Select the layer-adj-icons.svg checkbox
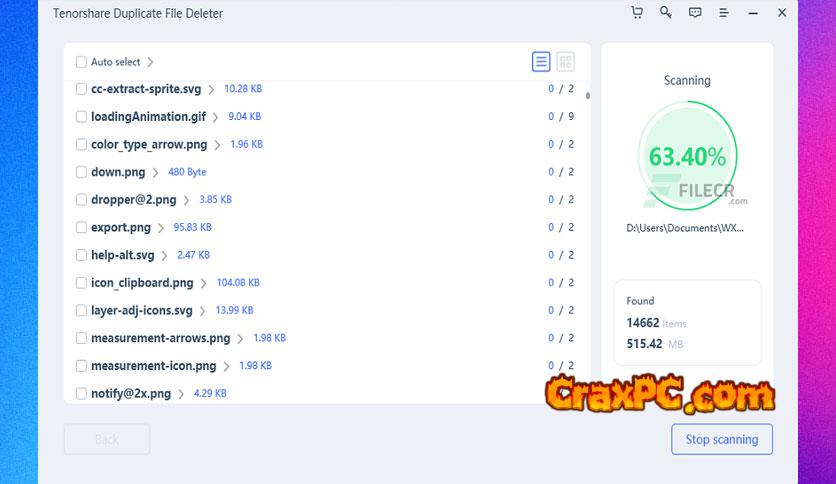The height and width of the screenshot is (484, 836). coord(81,311)
